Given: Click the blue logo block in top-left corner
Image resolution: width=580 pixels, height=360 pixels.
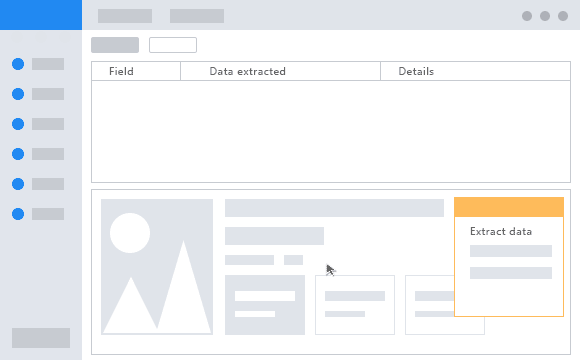Looking at the screenshot, I should 41,15.
